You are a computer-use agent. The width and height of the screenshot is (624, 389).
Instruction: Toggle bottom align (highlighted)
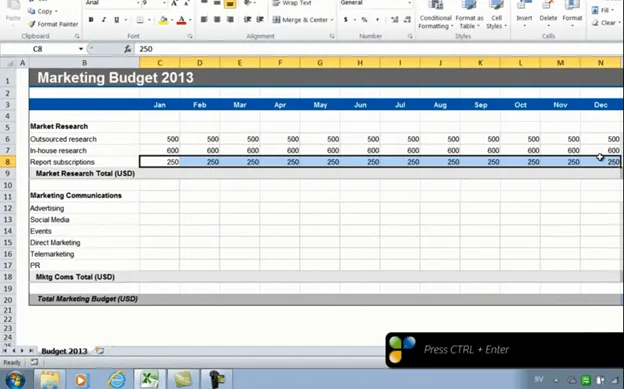pos(230,4)
